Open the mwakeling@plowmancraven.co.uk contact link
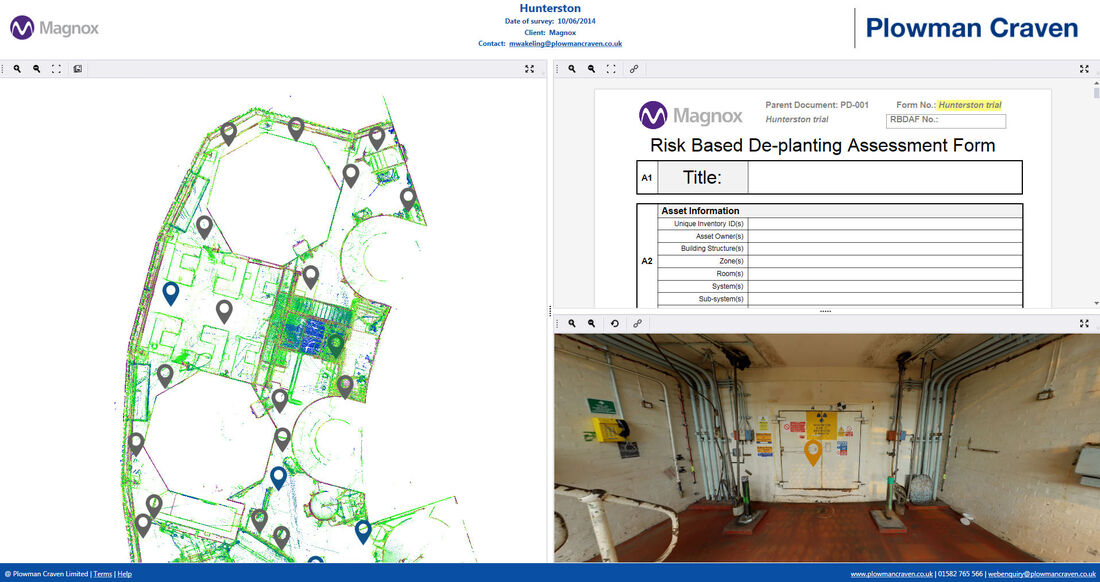Screen dimensions: 1100x582 [564, 44]
